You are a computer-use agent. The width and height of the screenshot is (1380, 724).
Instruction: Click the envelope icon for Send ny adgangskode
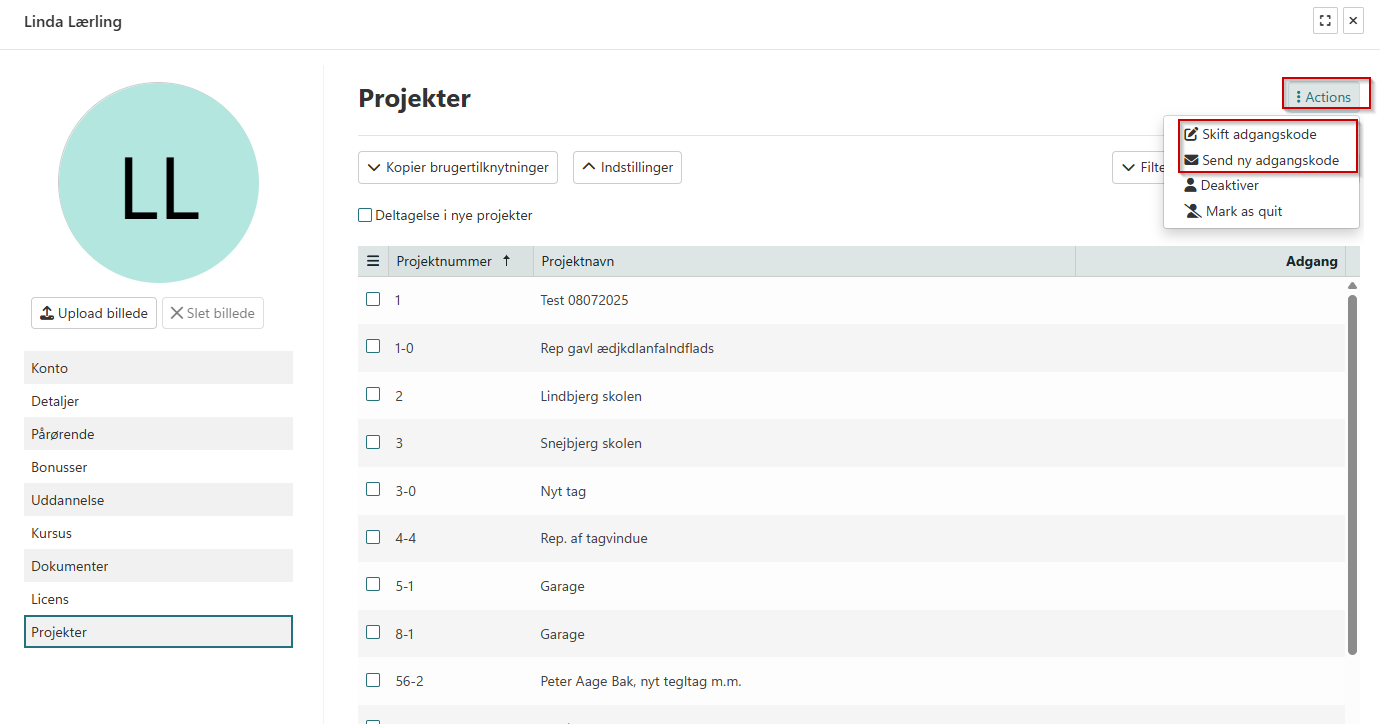coord(1191,160)
